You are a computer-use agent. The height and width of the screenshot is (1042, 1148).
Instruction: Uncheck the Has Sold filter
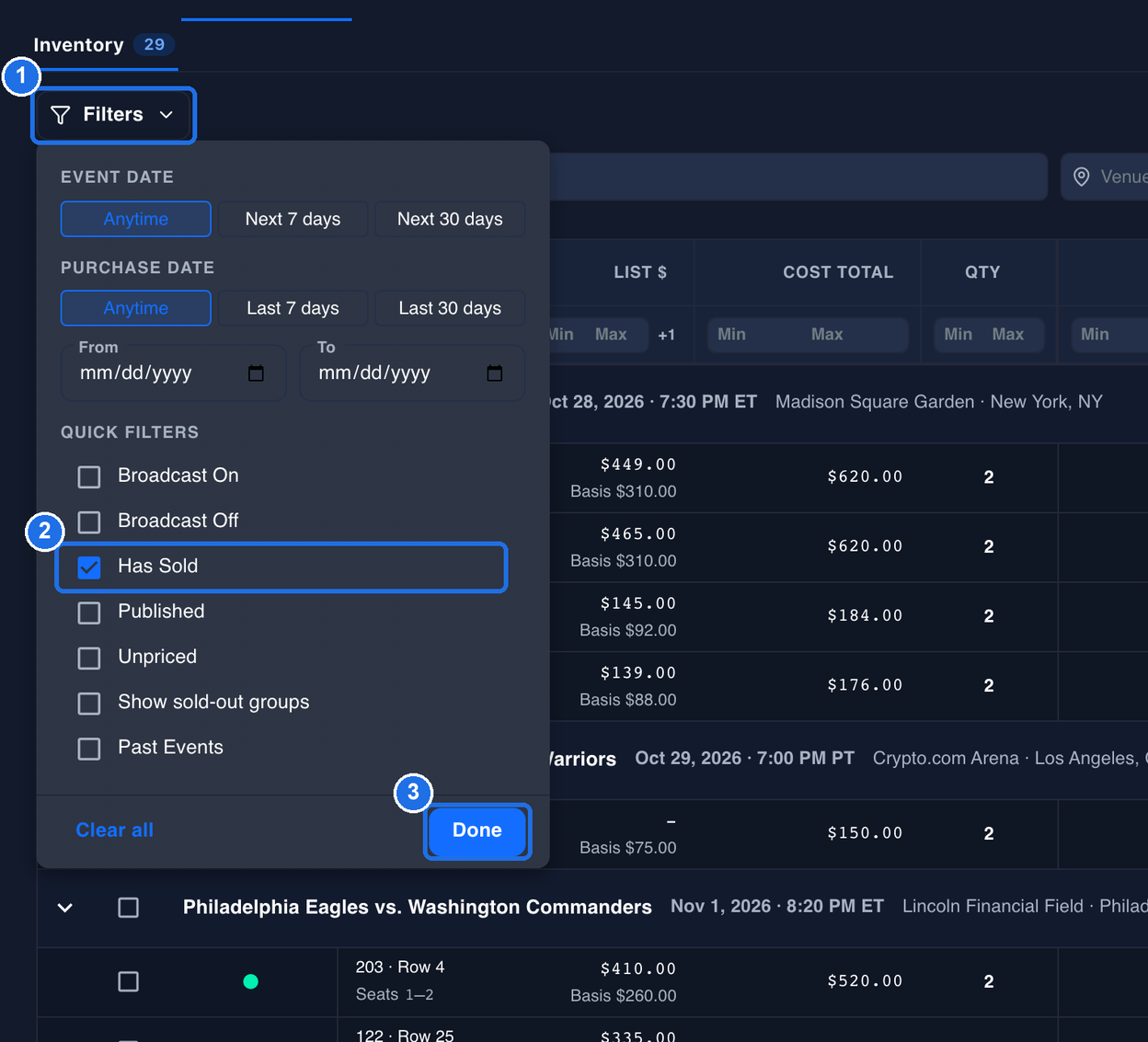pos(89,567)
